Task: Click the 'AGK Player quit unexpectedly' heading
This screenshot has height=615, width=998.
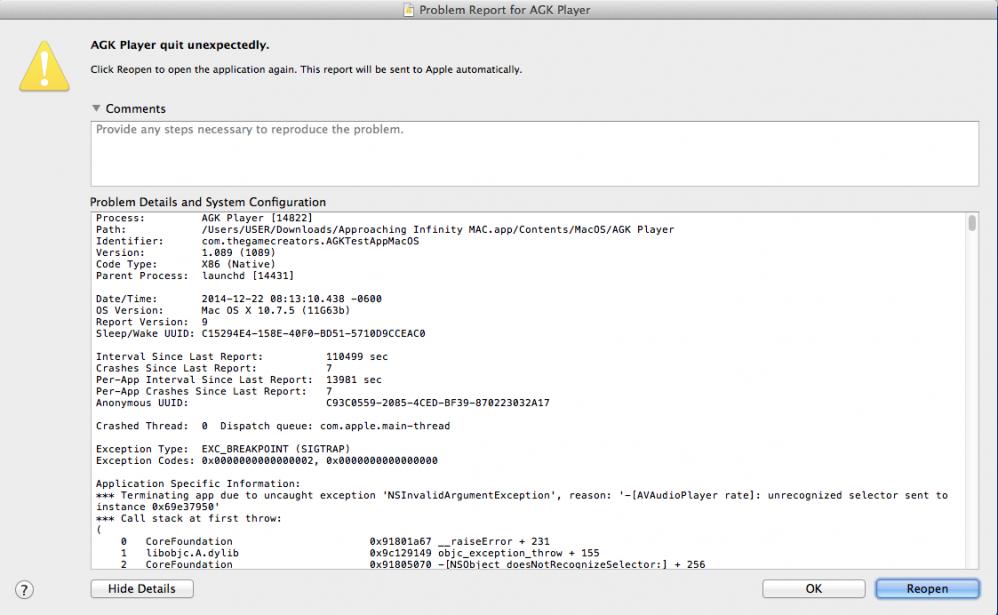Action: tap(180, 45)
